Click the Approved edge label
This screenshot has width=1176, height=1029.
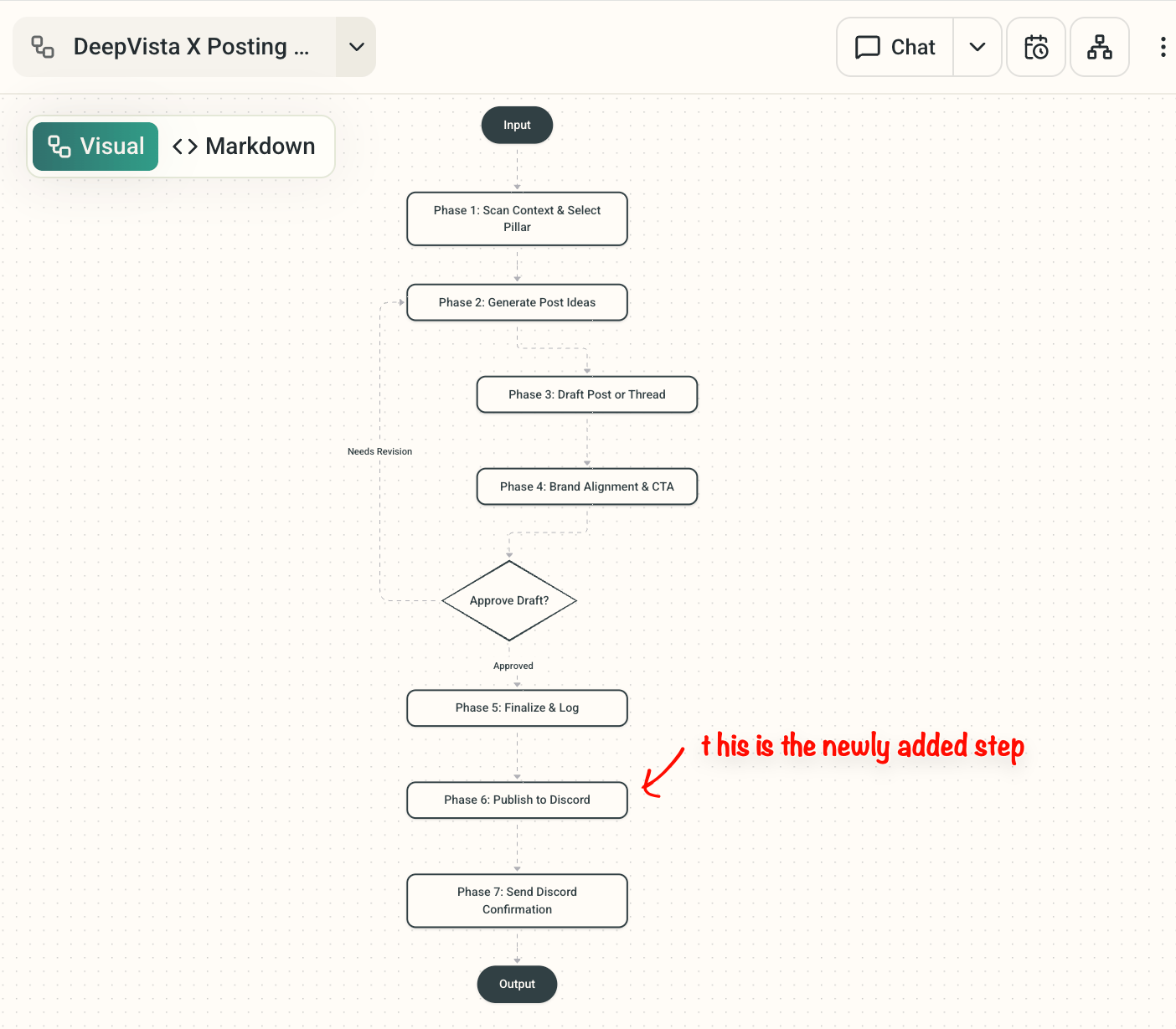(x=513, y=666)
